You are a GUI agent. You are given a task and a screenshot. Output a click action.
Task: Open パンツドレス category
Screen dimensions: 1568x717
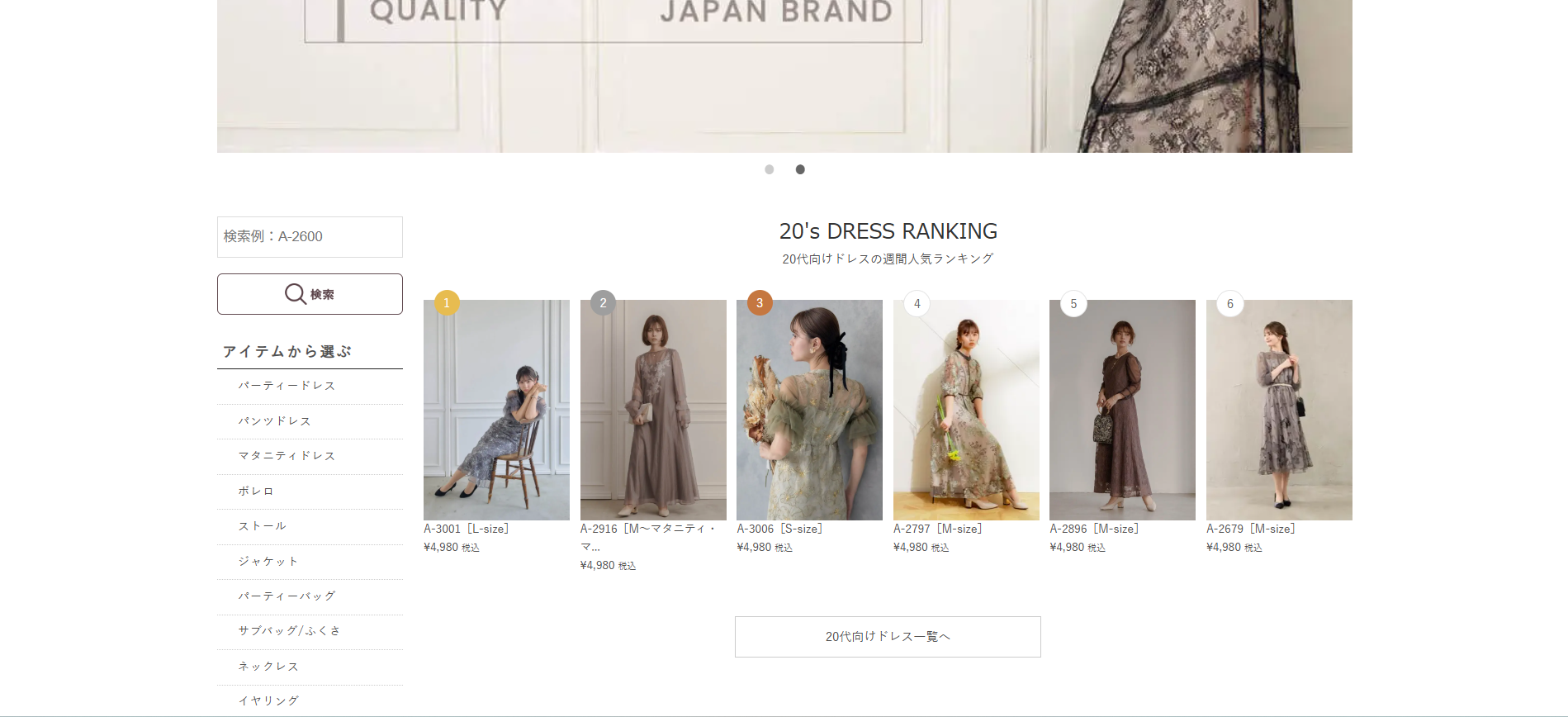click(x=274, y=421)
